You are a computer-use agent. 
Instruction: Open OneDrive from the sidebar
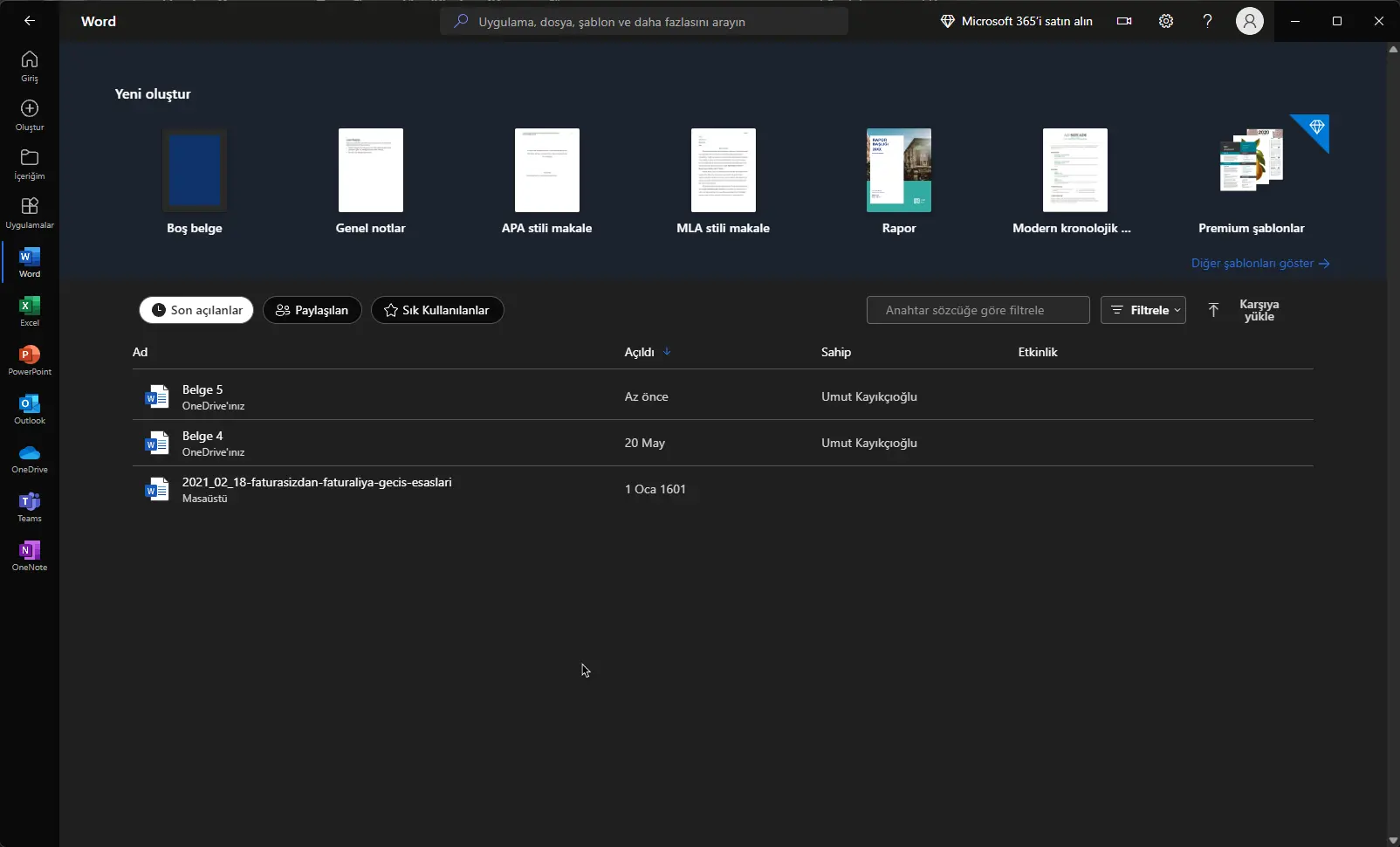30,457
